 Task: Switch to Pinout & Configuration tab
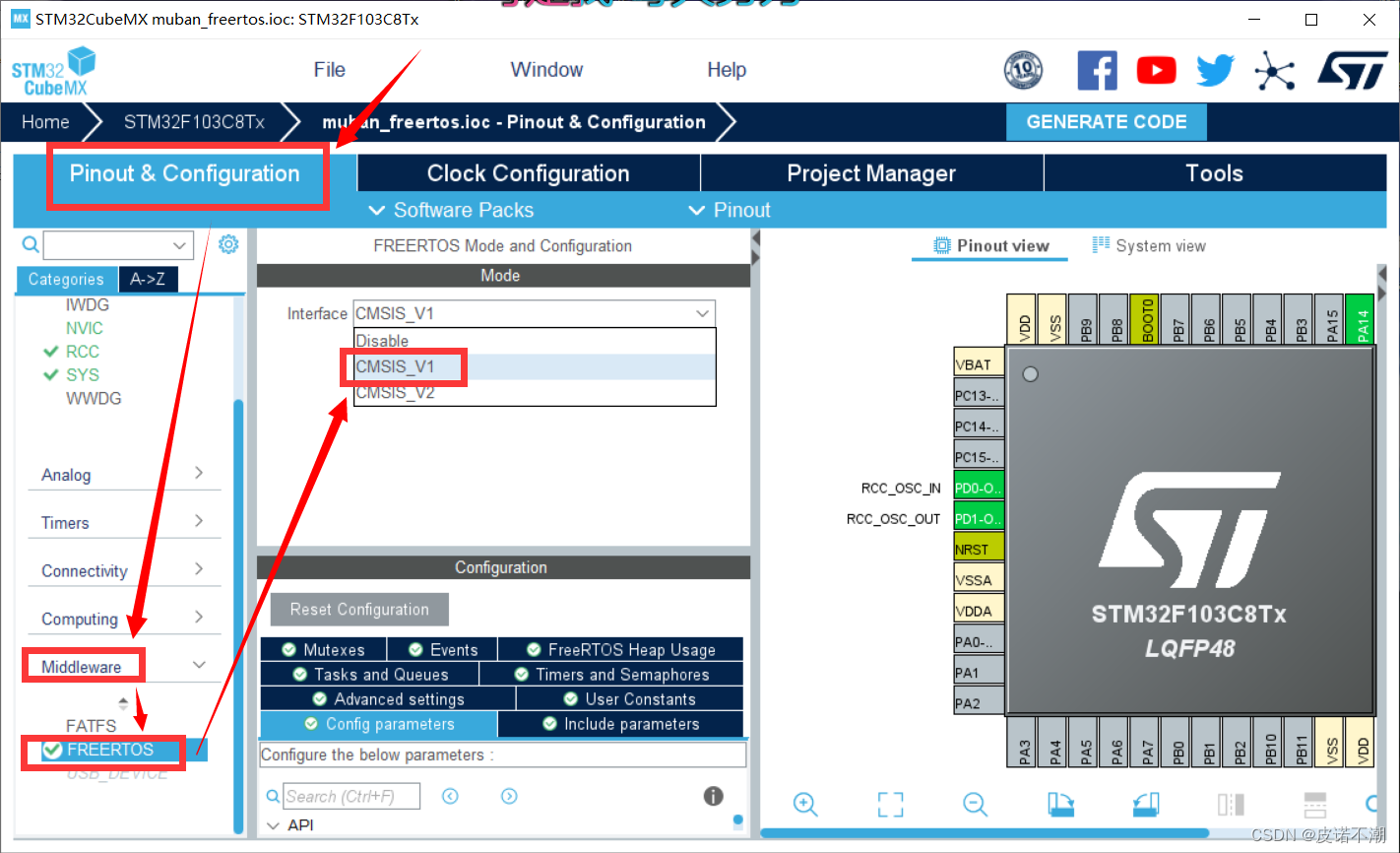(185, 174)
